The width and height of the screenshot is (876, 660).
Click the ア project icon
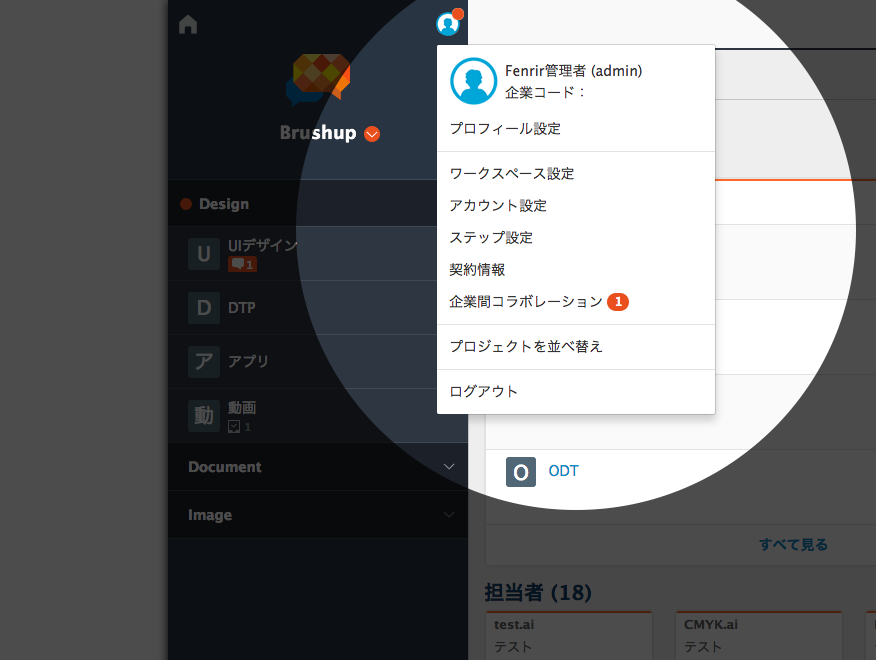(204, 362)
